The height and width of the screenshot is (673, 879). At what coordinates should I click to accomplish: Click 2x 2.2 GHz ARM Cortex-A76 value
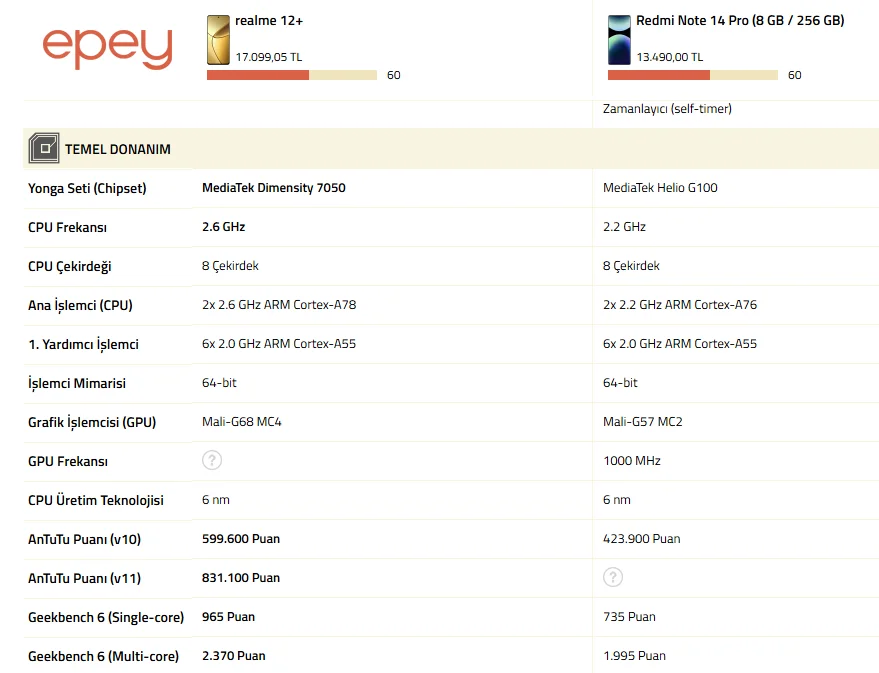coord(679,305)
